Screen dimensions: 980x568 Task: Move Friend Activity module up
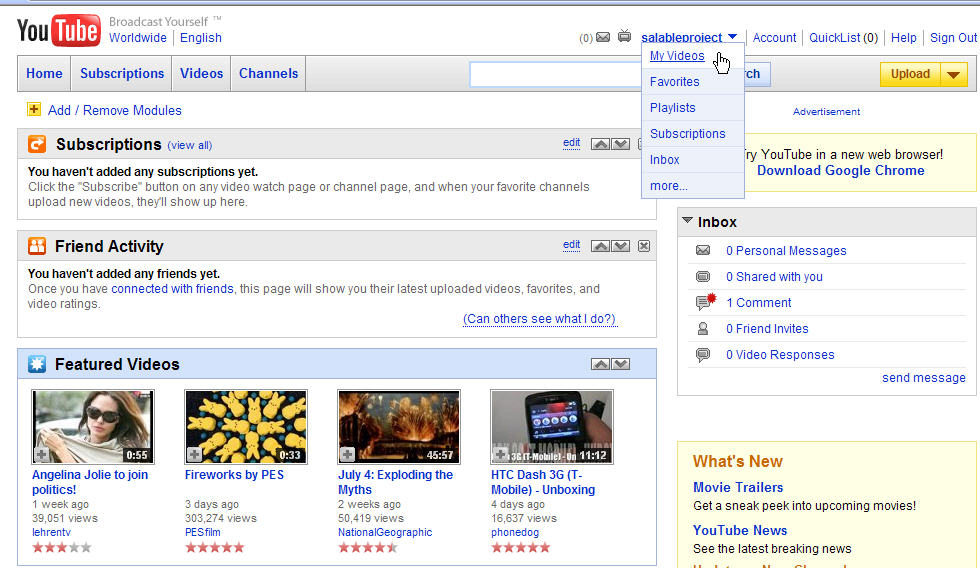600,246
